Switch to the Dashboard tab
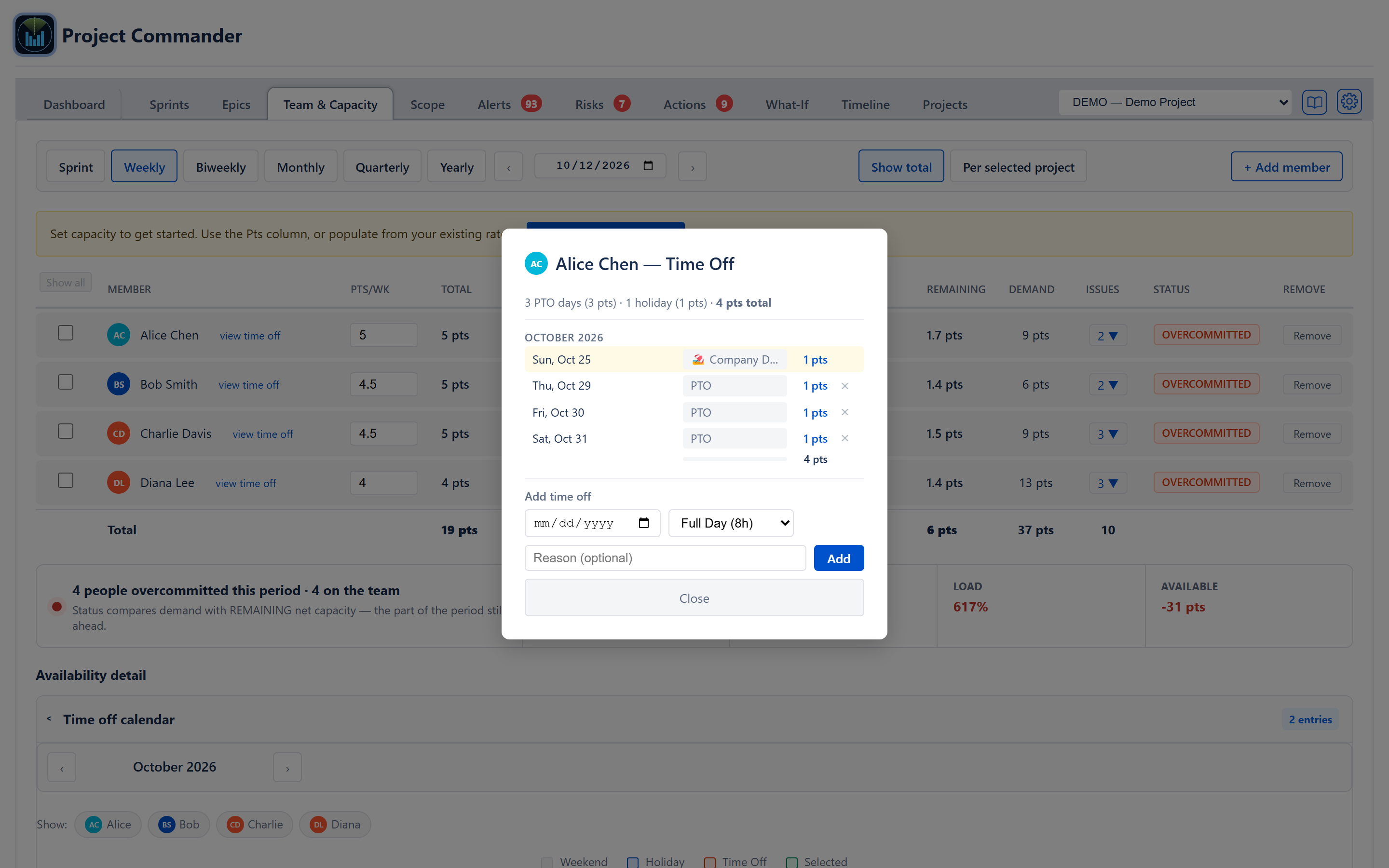The width and height of the screenshot is (1389, 868). (x=74, y=105)
